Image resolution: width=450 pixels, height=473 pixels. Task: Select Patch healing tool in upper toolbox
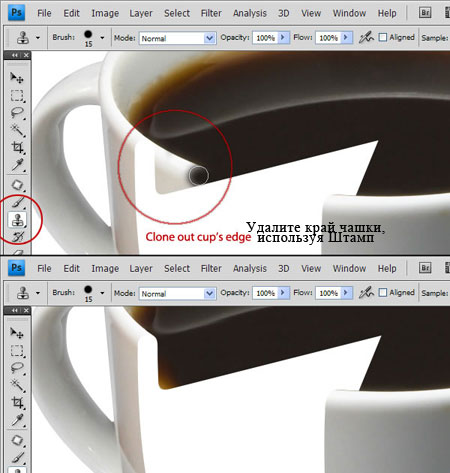pyautogui.click(x=17, y=185)
